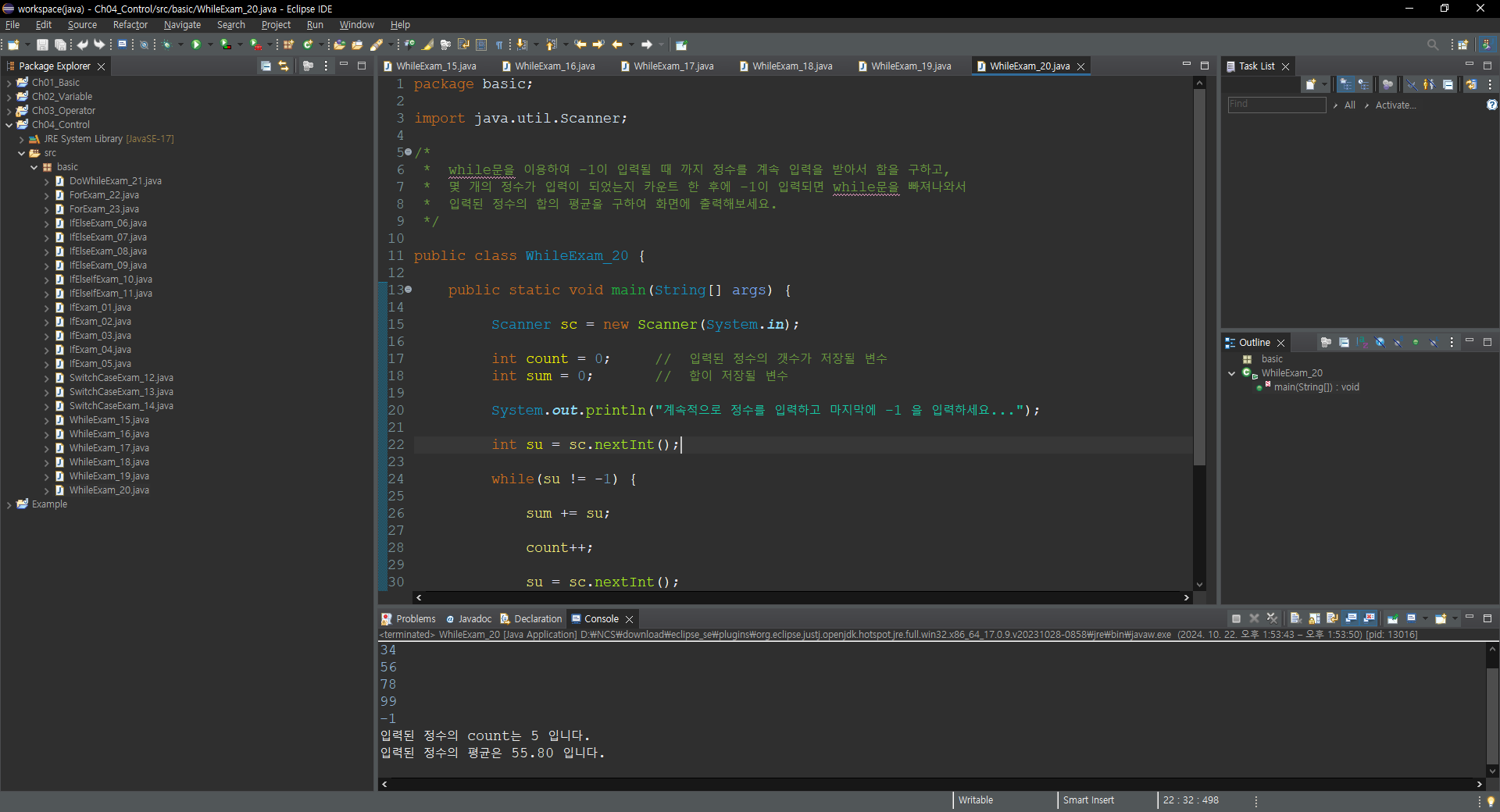
Task: Click the Task List Find field
Action: tap(1277, 105)
